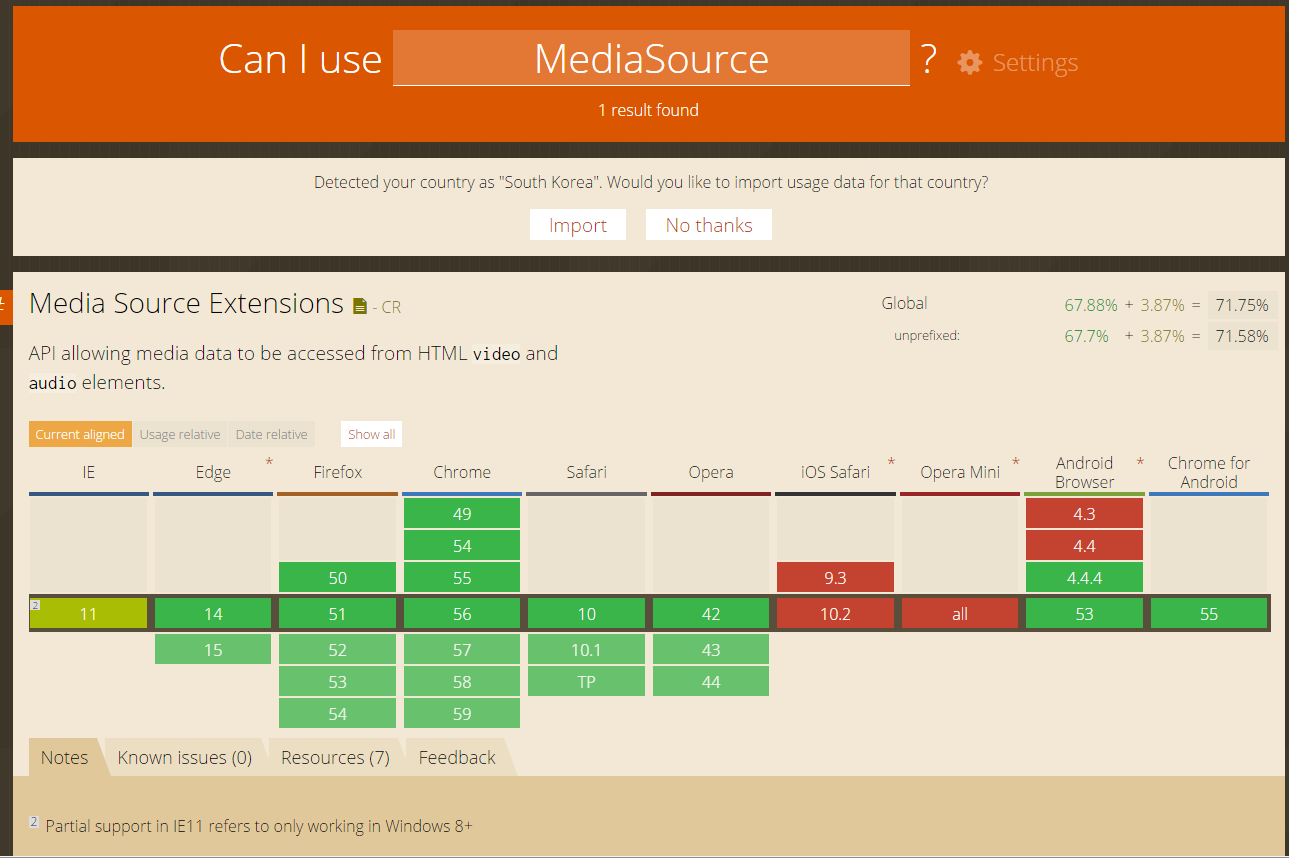Select the Android Browser 4.4.4 cell
1289x858 pixels.
(1084, 578)
